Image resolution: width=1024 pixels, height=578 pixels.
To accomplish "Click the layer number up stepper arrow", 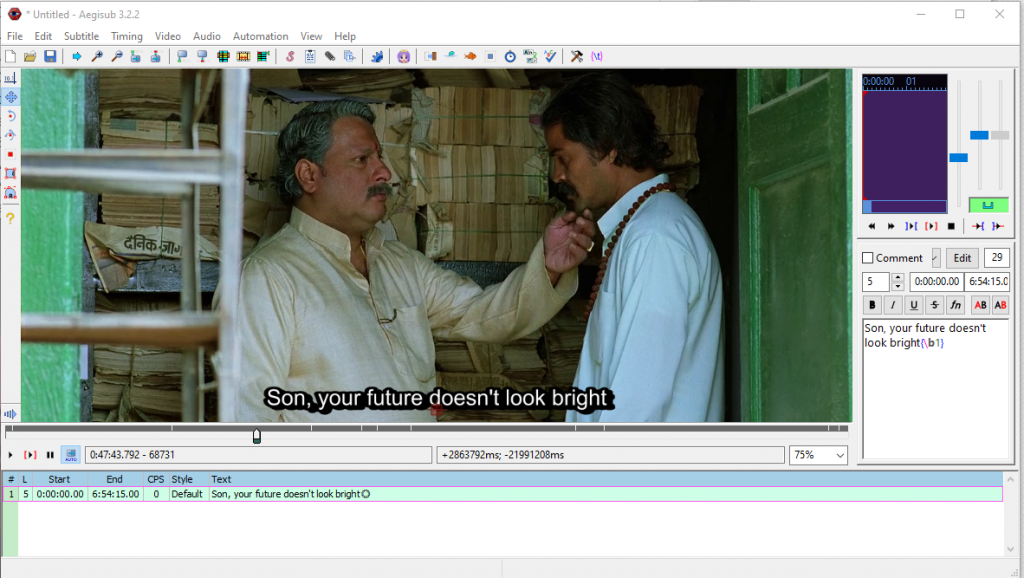I will (x=898, y=278).
